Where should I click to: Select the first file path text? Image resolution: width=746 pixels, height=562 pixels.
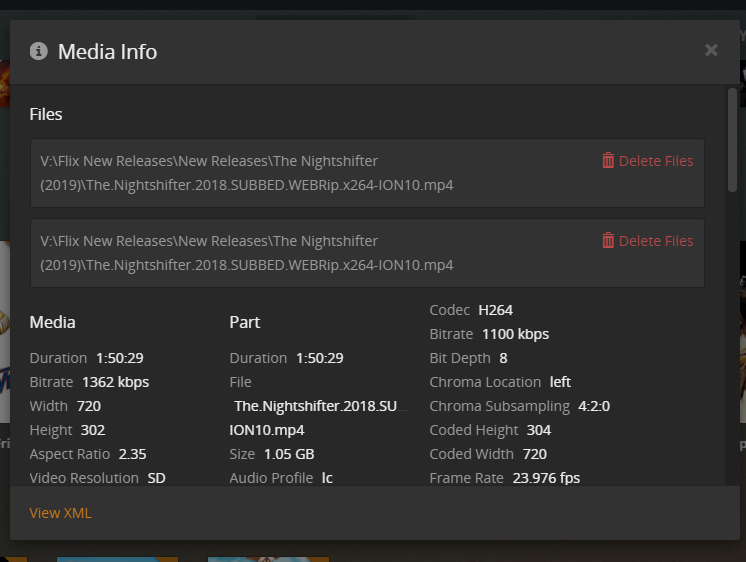coord(247,173)
